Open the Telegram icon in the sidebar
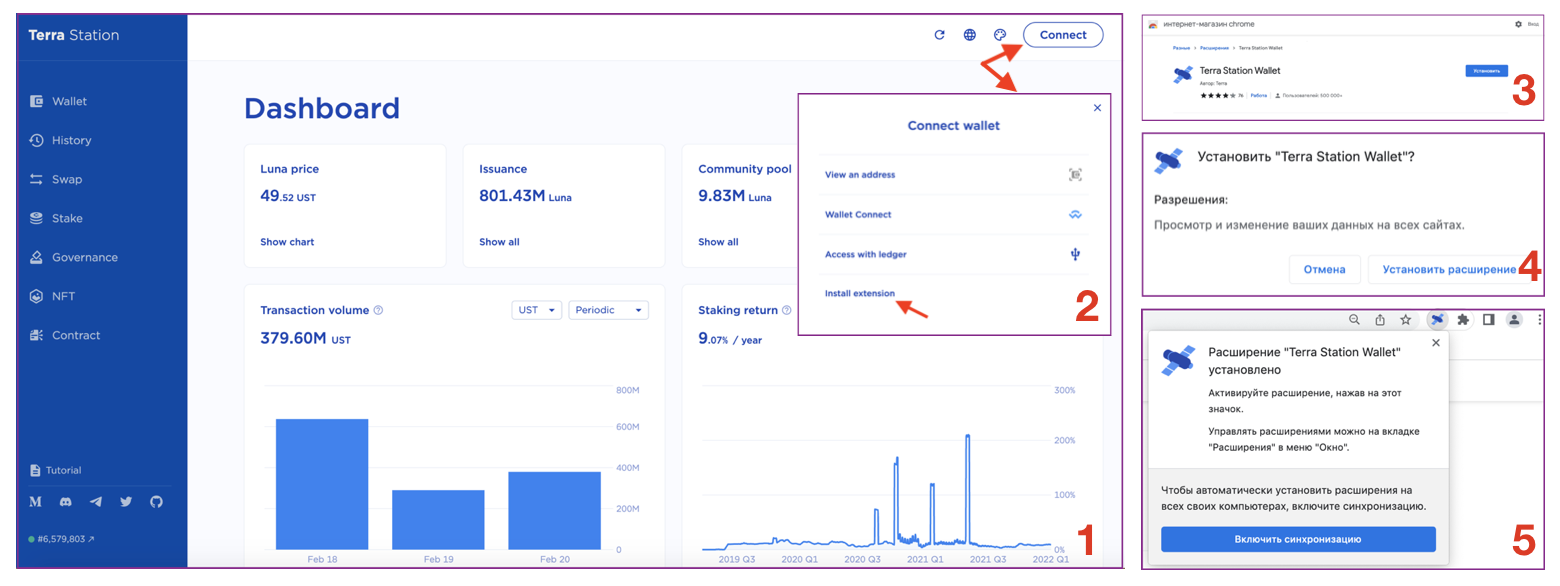Screen dimensions: 1560x586 (x=96, y=502)
